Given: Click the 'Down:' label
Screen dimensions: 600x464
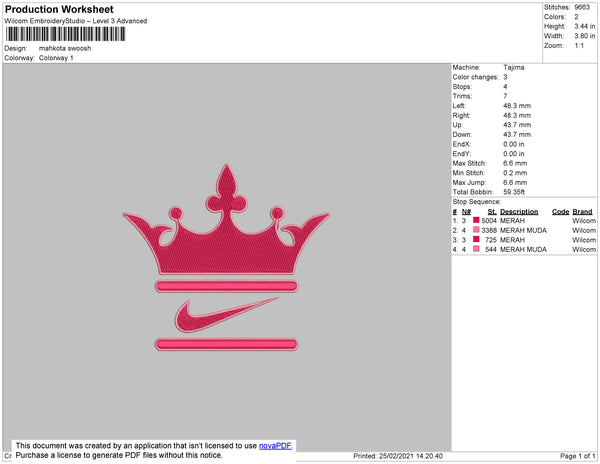Looking at the screenshot, I should coord(462,134).
